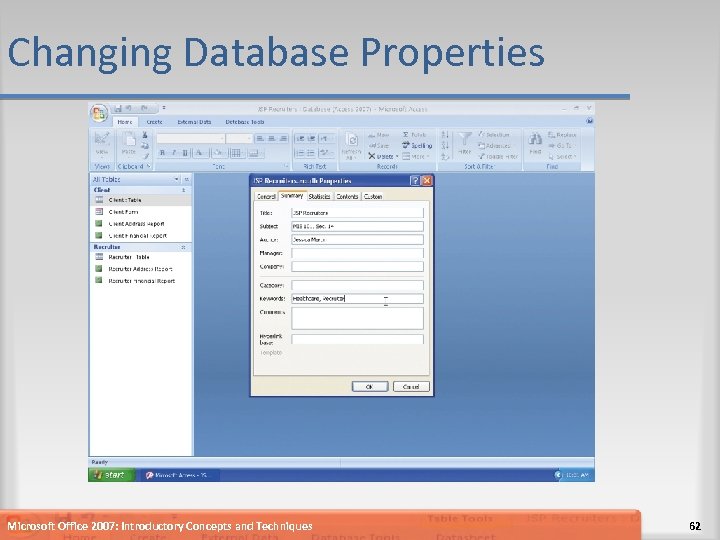Click the round Office Button

pos(99,113)
